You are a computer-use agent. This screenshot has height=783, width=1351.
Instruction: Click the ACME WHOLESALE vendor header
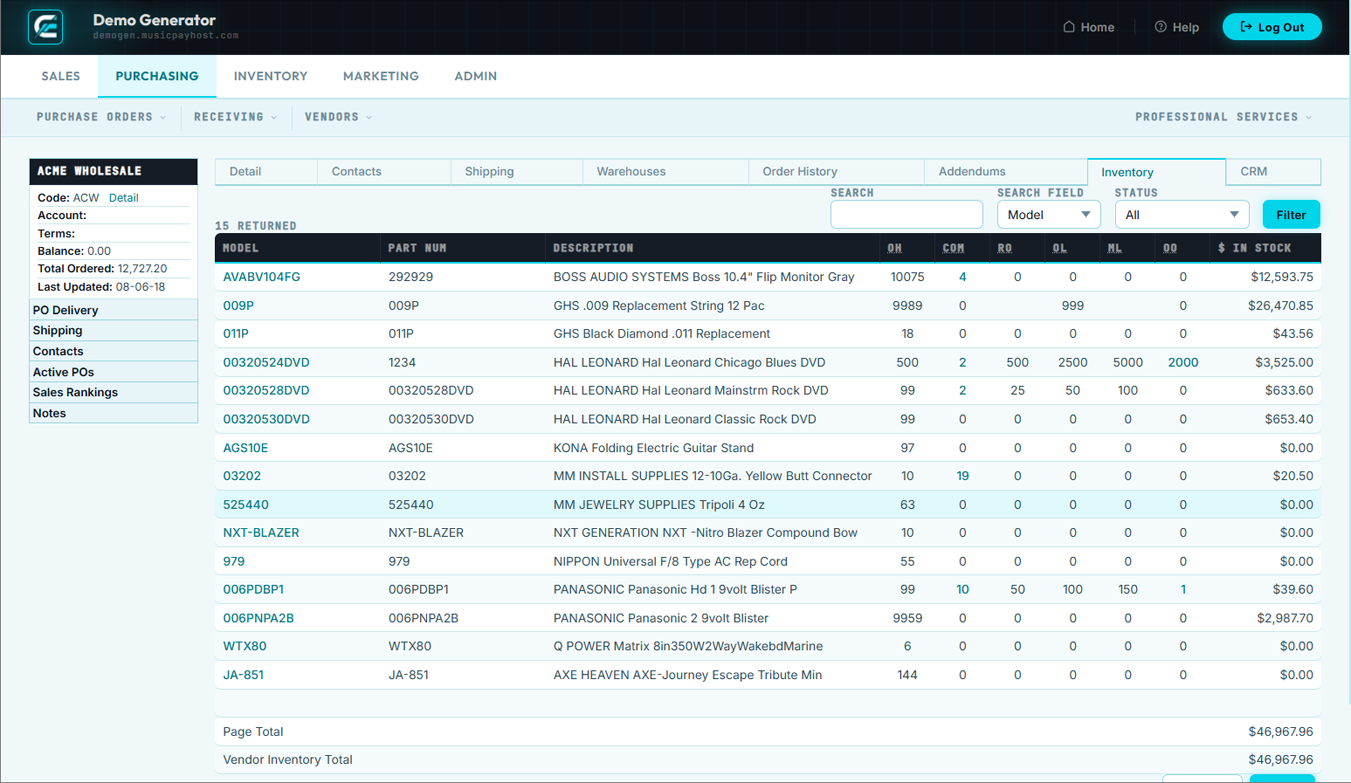click(114, 171)
